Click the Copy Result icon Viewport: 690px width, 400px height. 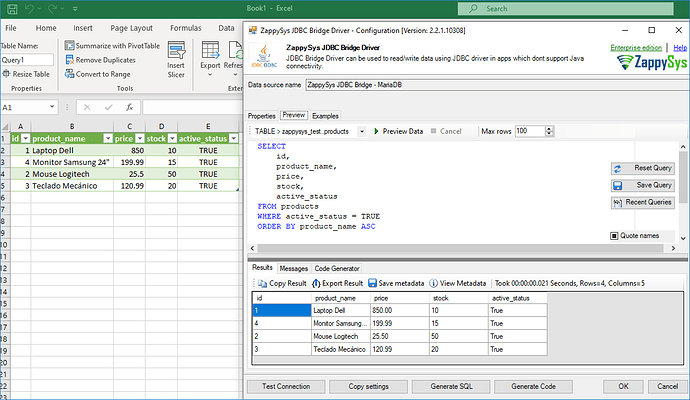262,283
